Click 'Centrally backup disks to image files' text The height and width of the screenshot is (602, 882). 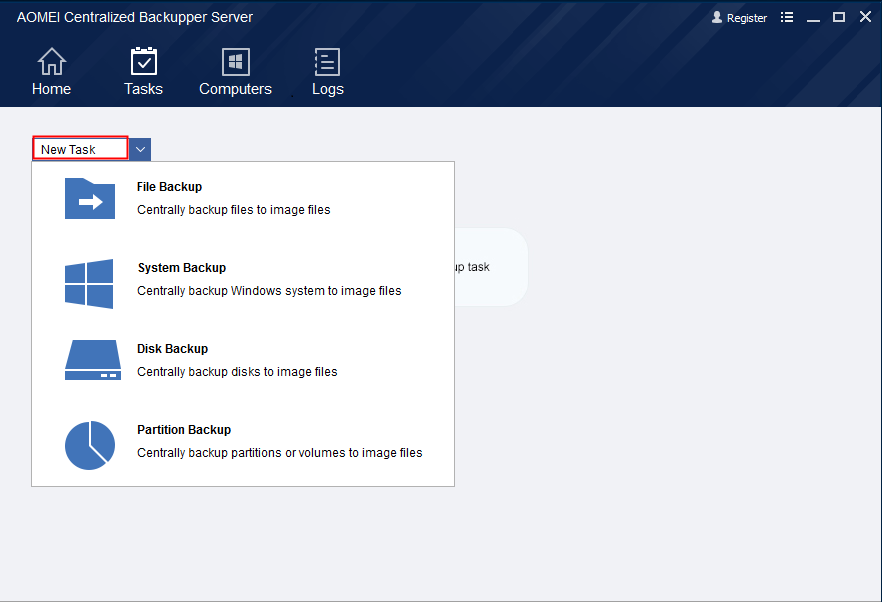tap(237, 372)
